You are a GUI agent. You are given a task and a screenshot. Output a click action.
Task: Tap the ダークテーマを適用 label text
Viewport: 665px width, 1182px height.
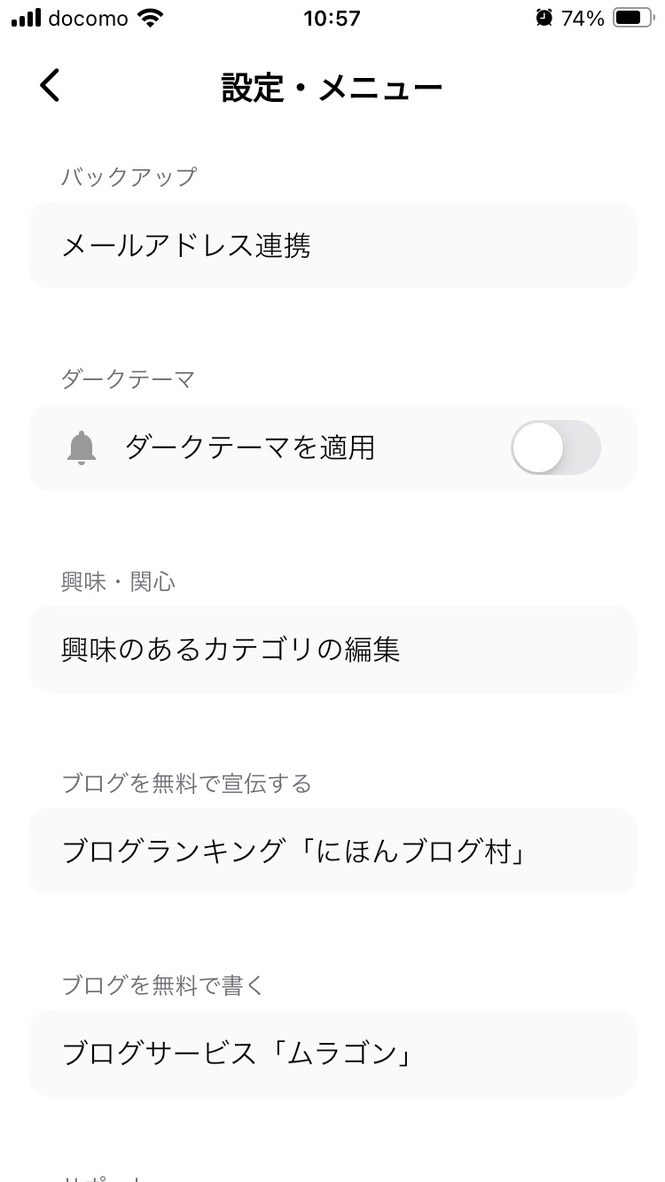[x=250, y=448]
